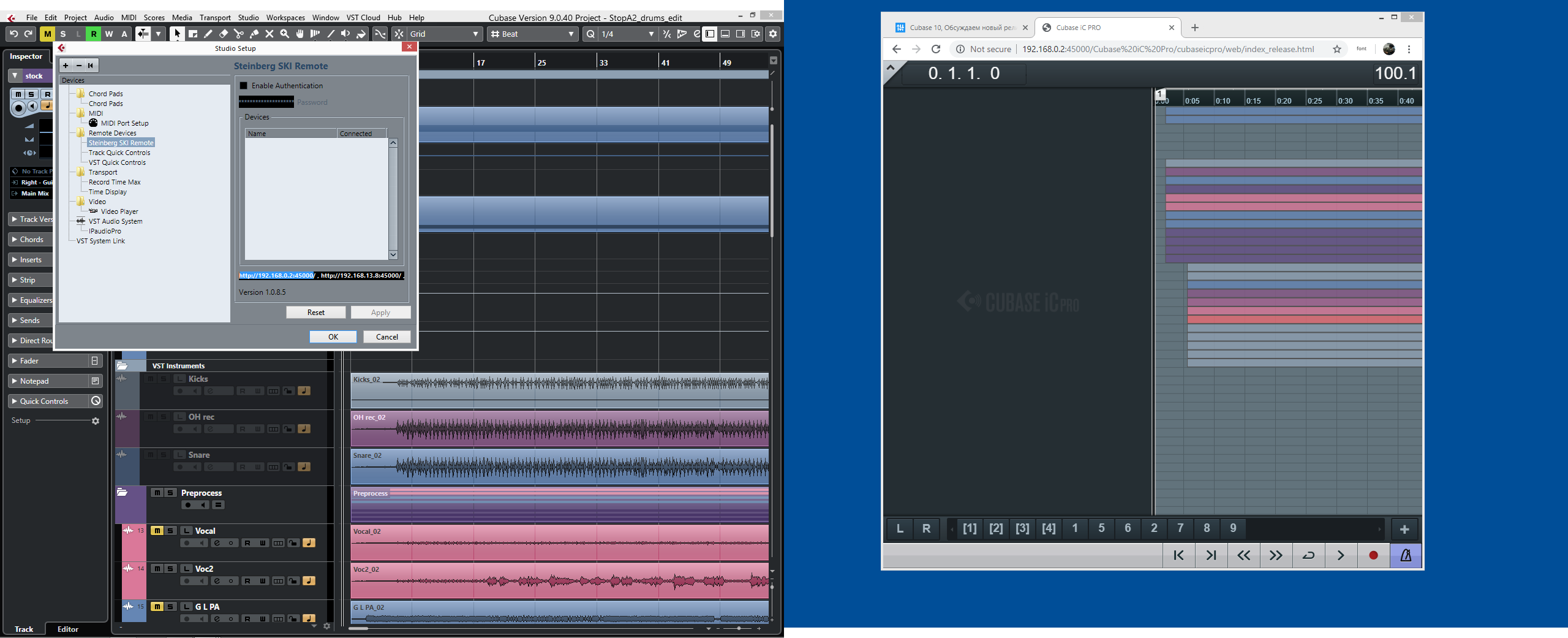1568x638 pixels.
Task: Select the Object Selection arrow tool
Action: [x=177, y=34]
